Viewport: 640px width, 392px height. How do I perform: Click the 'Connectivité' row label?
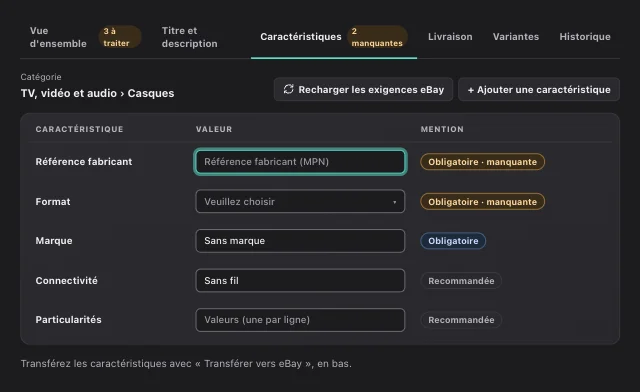67,281
